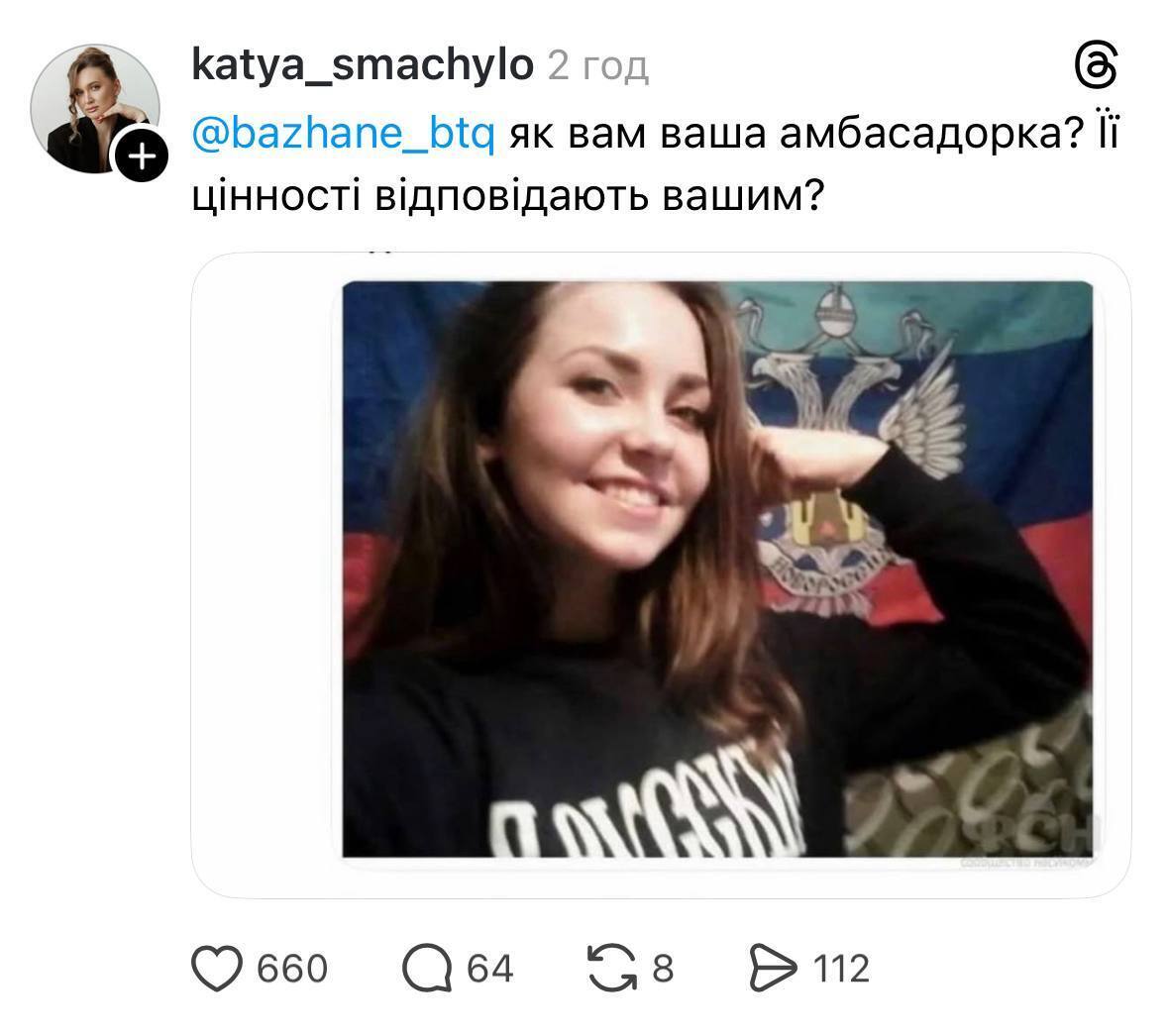Click the "2 год" post timestamp
Screen dimensions: 1168x1036
point(597,66)
